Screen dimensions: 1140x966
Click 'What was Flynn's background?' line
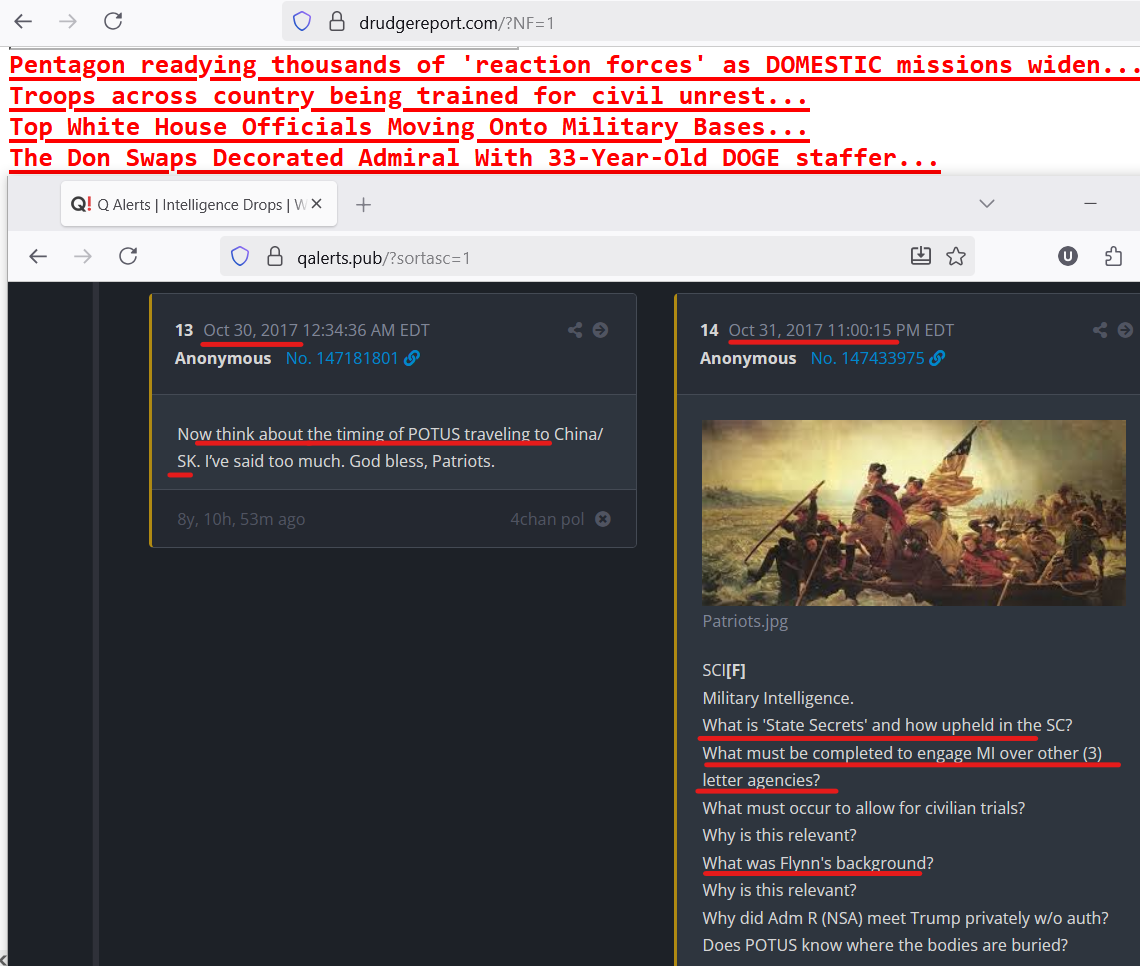[x=818, y=863]
